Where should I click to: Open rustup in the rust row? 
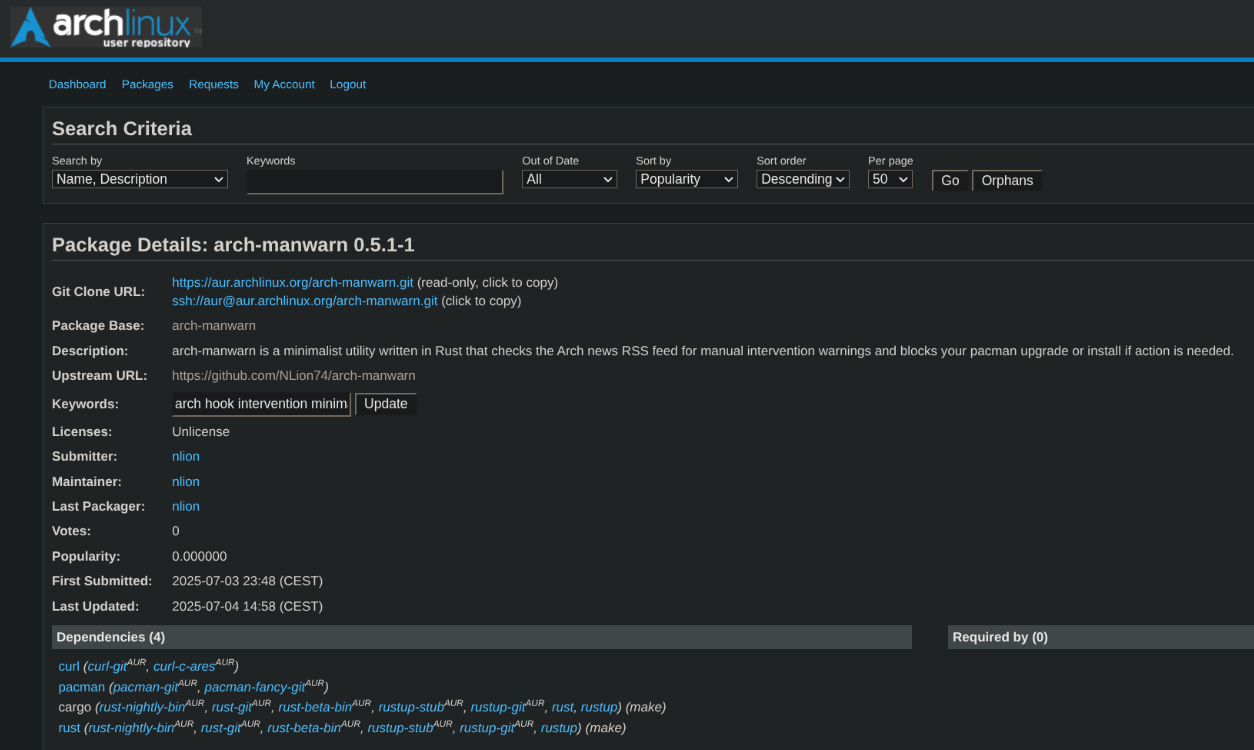[x=559, y=729]
